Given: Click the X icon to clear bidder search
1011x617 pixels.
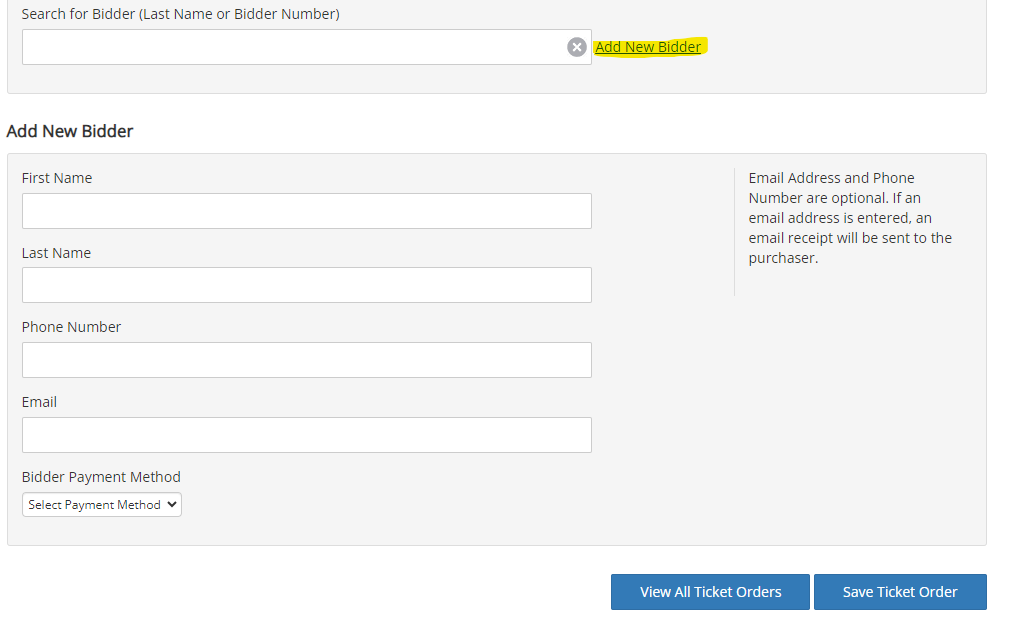Looking at the screenshot, I should [x=577, y=46].
